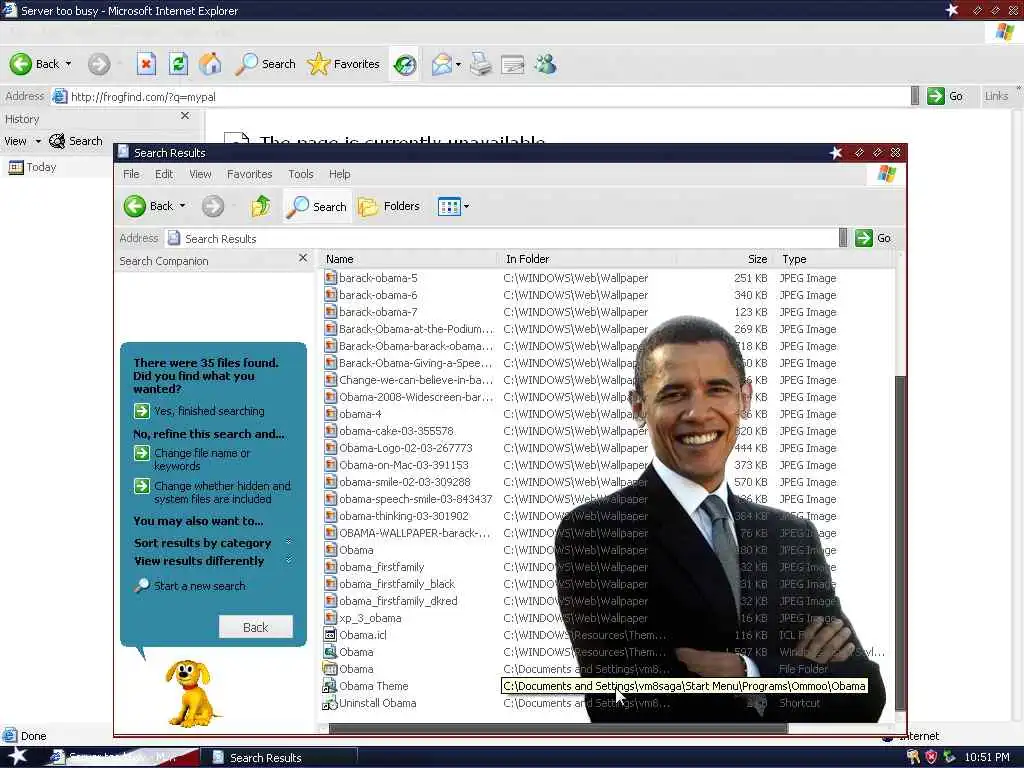Close the Search Companion pane
1024x768 pixels.
[302, 258]
